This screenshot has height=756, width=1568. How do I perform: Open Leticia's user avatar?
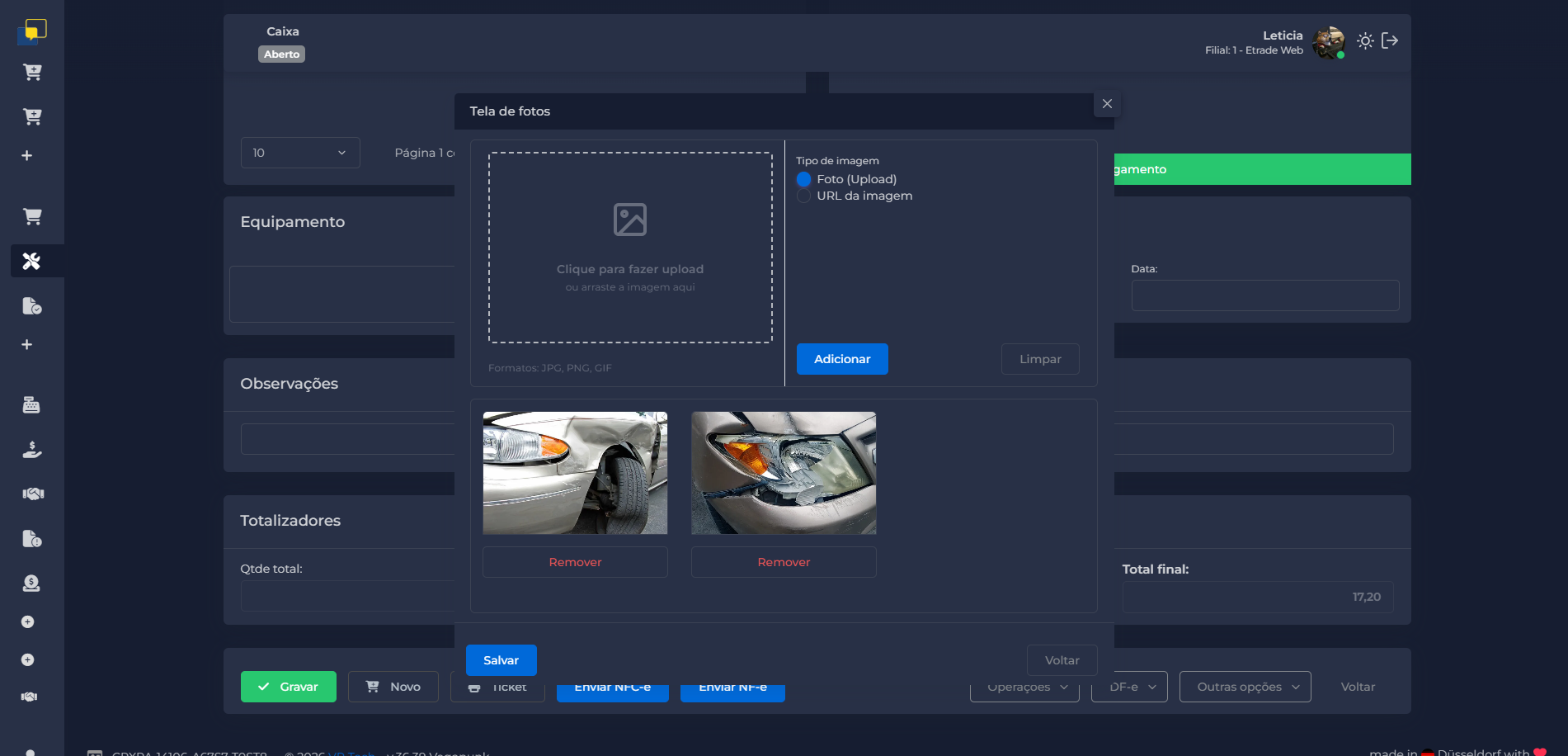click(1328, 42)
